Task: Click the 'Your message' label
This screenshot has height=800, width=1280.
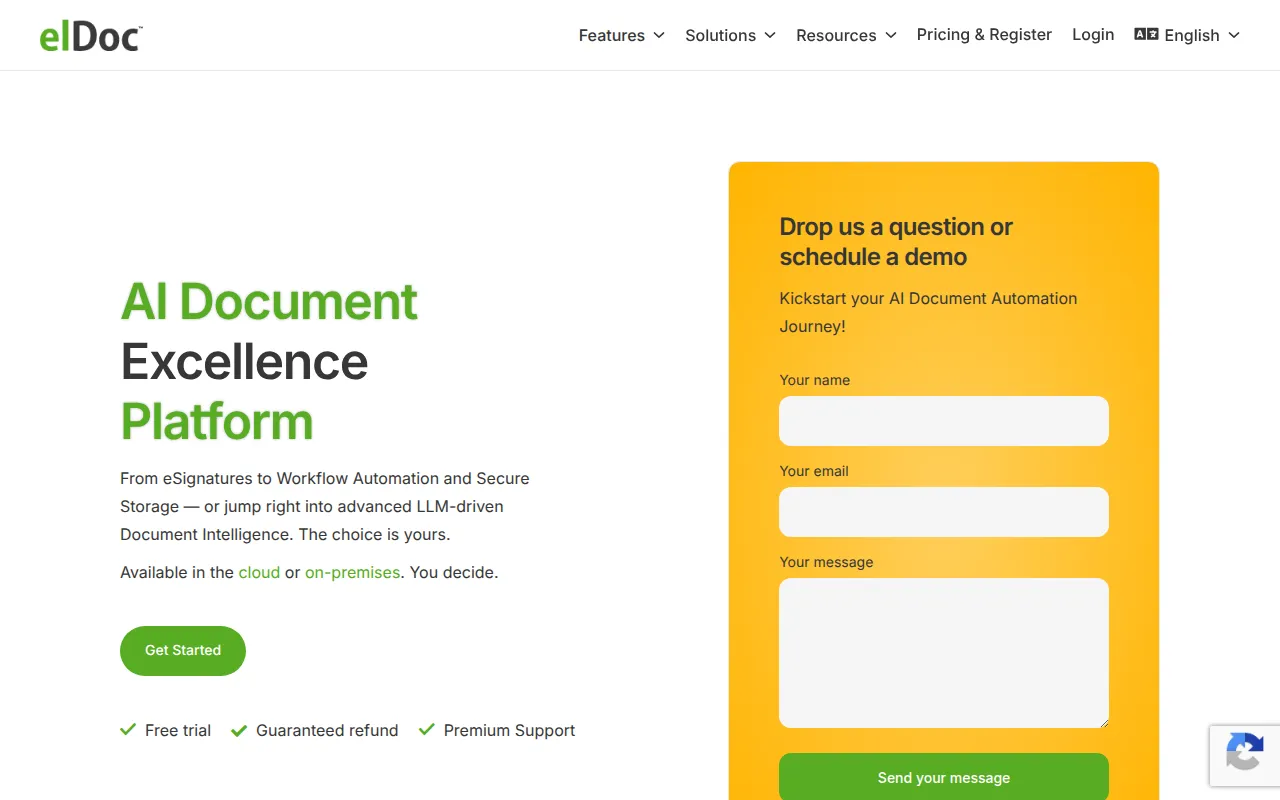Action: [x=826, y=562]
